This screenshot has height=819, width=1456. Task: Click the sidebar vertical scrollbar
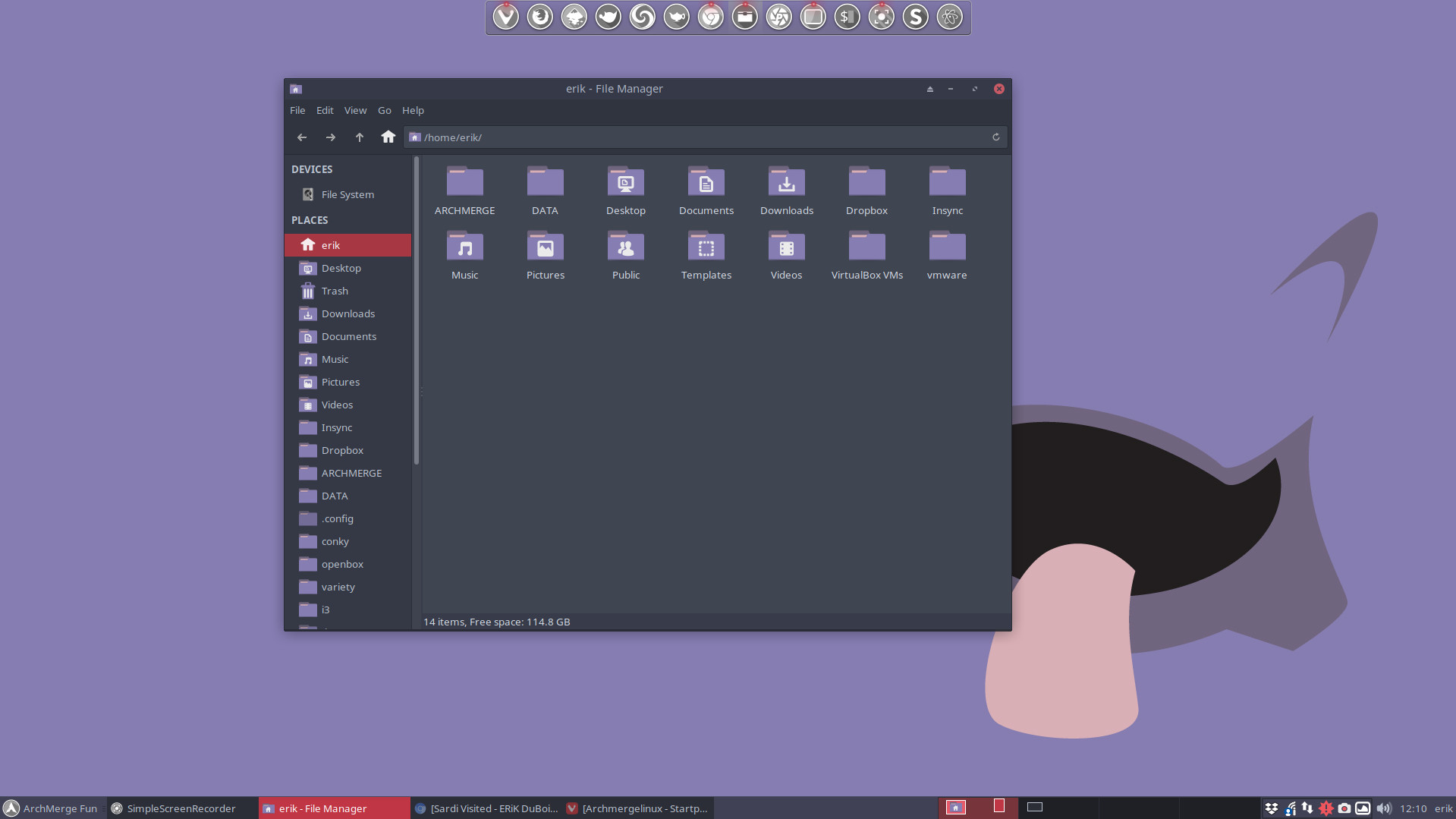coord(416,311)
